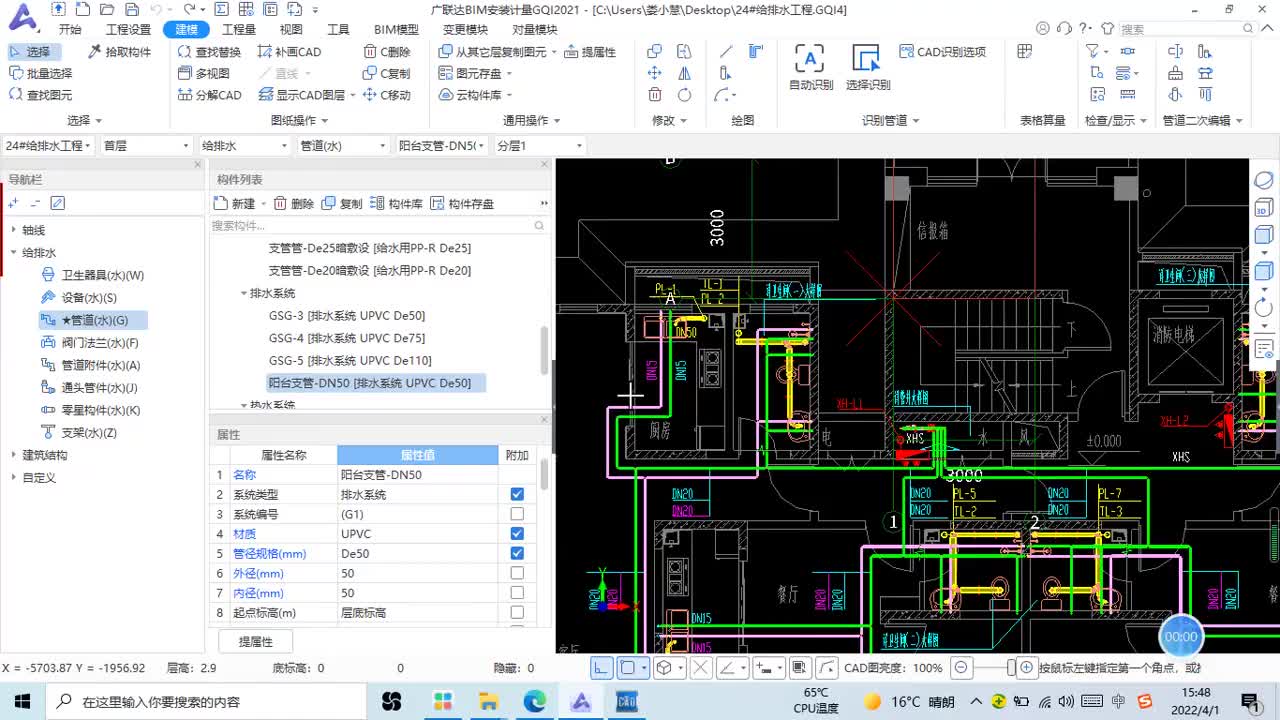Open the 工程量 ribbon tab
Viewport: 1280px width, 720px height.
239,29
